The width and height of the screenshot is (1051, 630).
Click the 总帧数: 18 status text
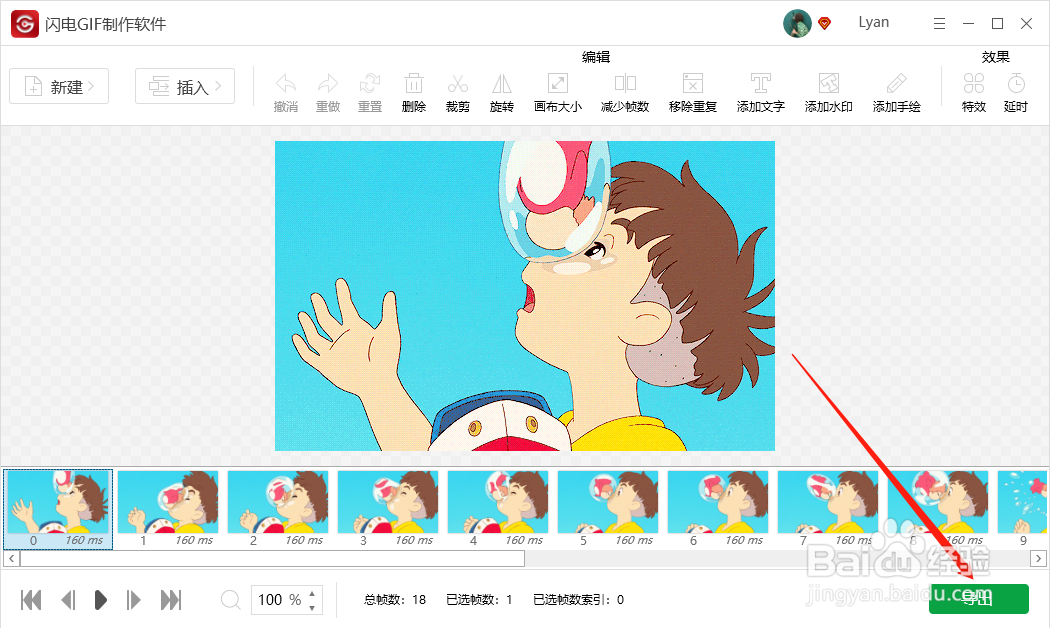pos(395,600)
